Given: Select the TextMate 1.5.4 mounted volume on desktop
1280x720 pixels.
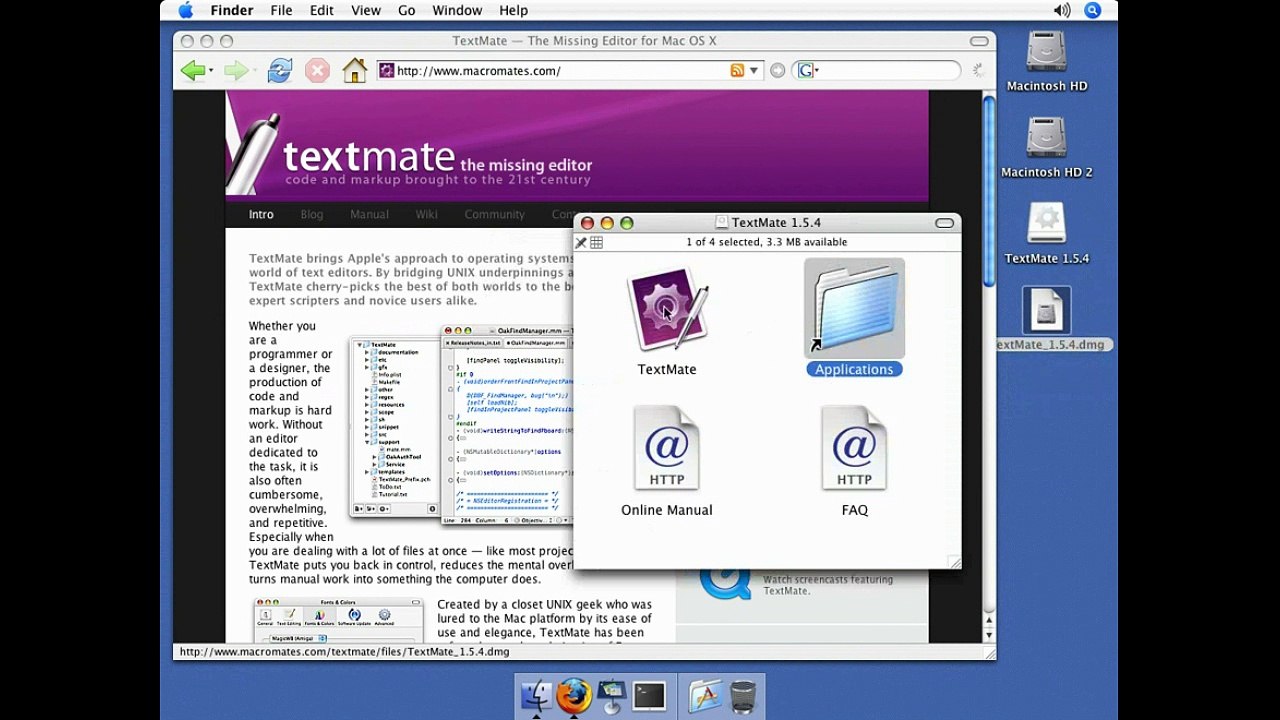Looking at the screenshot, I should coord(1046,224).
